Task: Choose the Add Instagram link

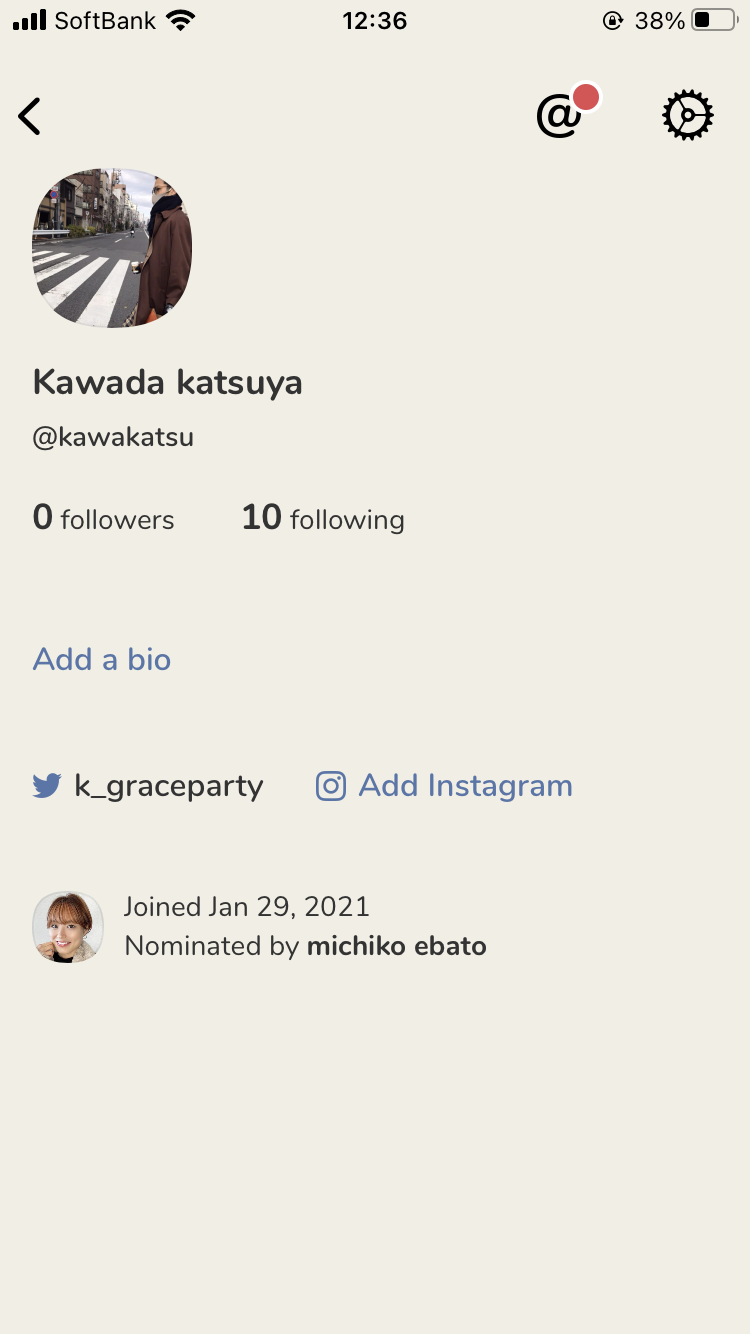Action: pyautogui.click(x=465, y=786)
